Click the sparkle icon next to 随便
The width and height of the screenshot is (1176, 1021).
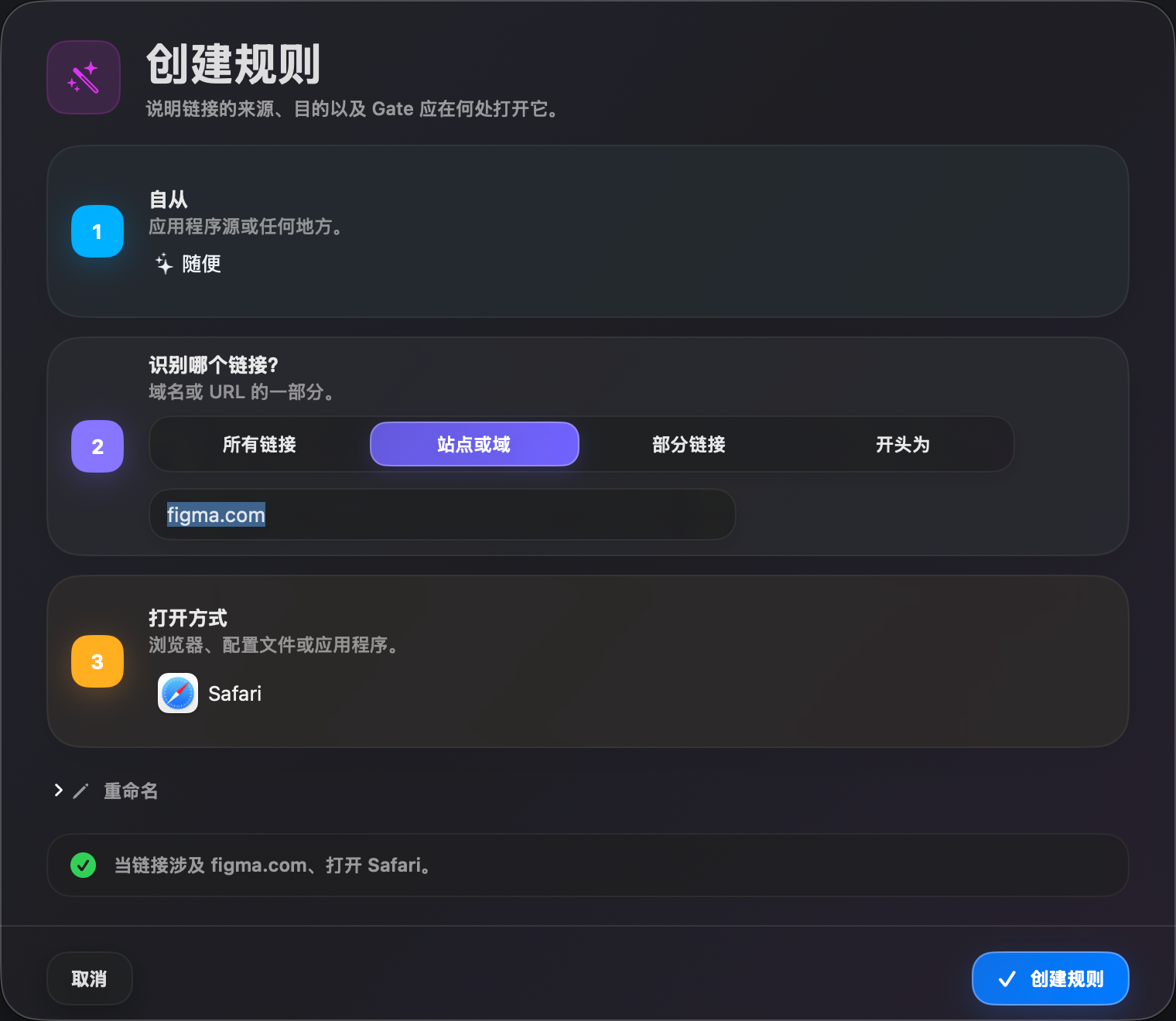(x=164, y=264)
